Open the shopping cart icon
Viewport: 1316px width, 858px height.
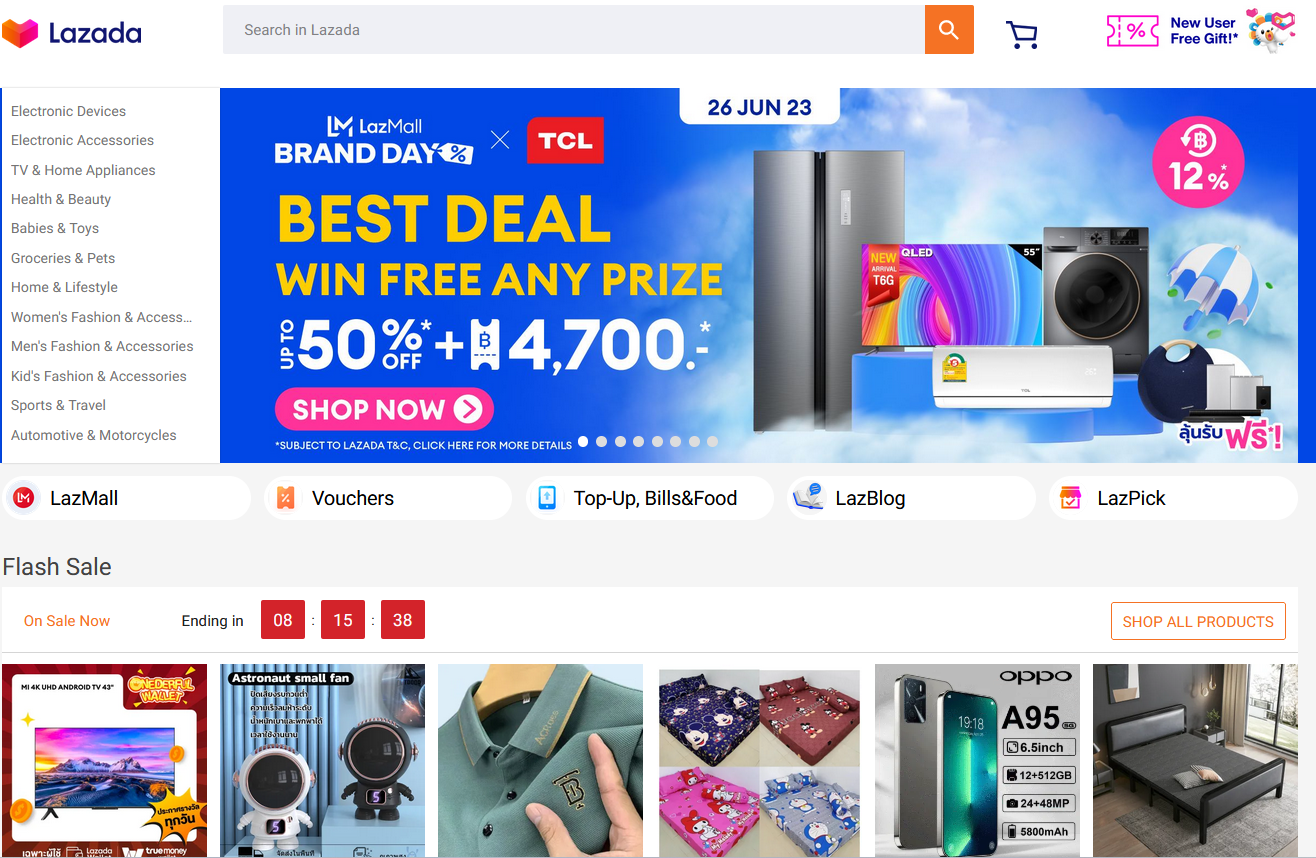coord(1022,35)
